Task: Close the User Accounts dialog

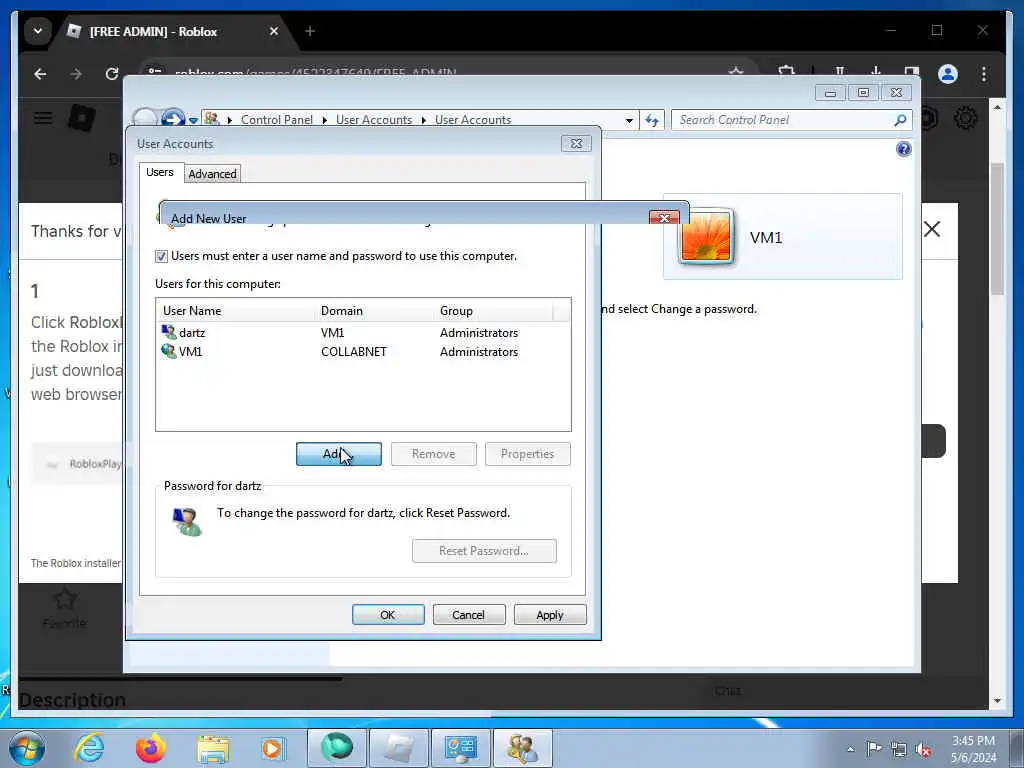Action: 576,144
